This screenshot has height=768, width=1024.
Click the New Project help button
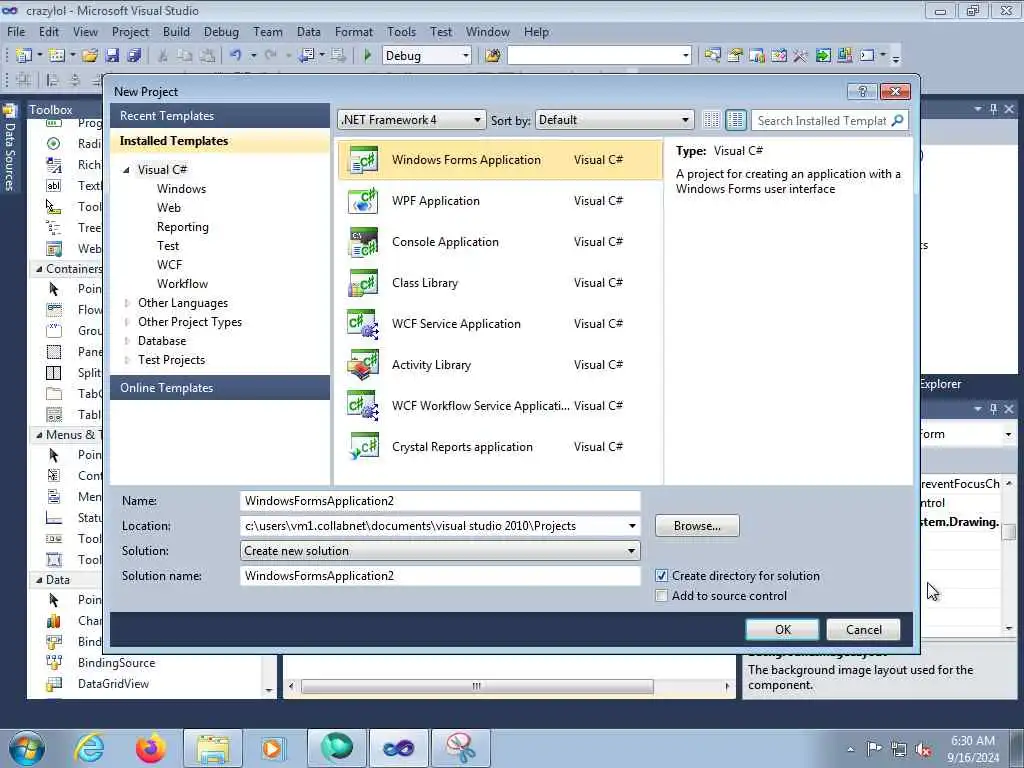pyautogui.click(x=862, y=91)
